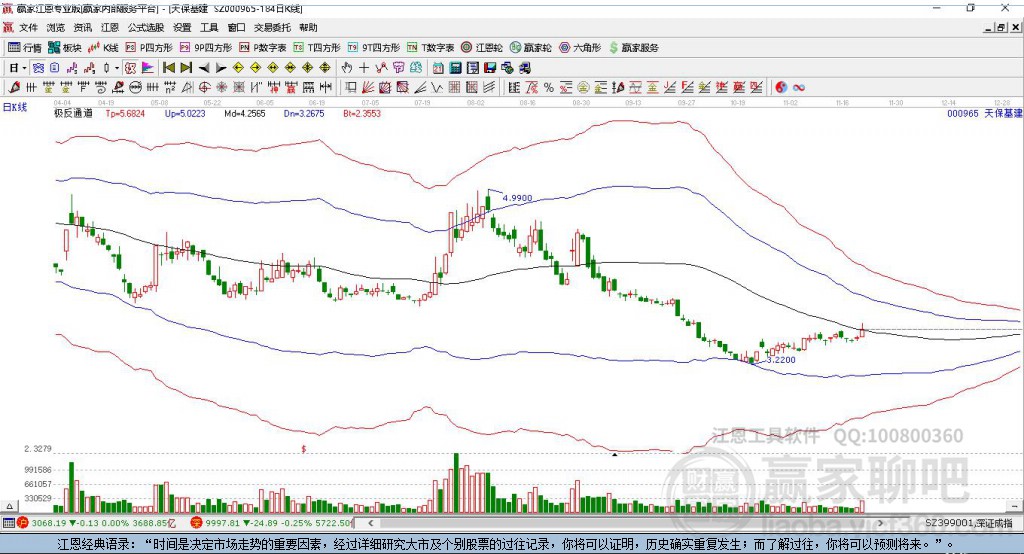Click scroll-left arrow on bottom scrollbar

pos(370,523)
